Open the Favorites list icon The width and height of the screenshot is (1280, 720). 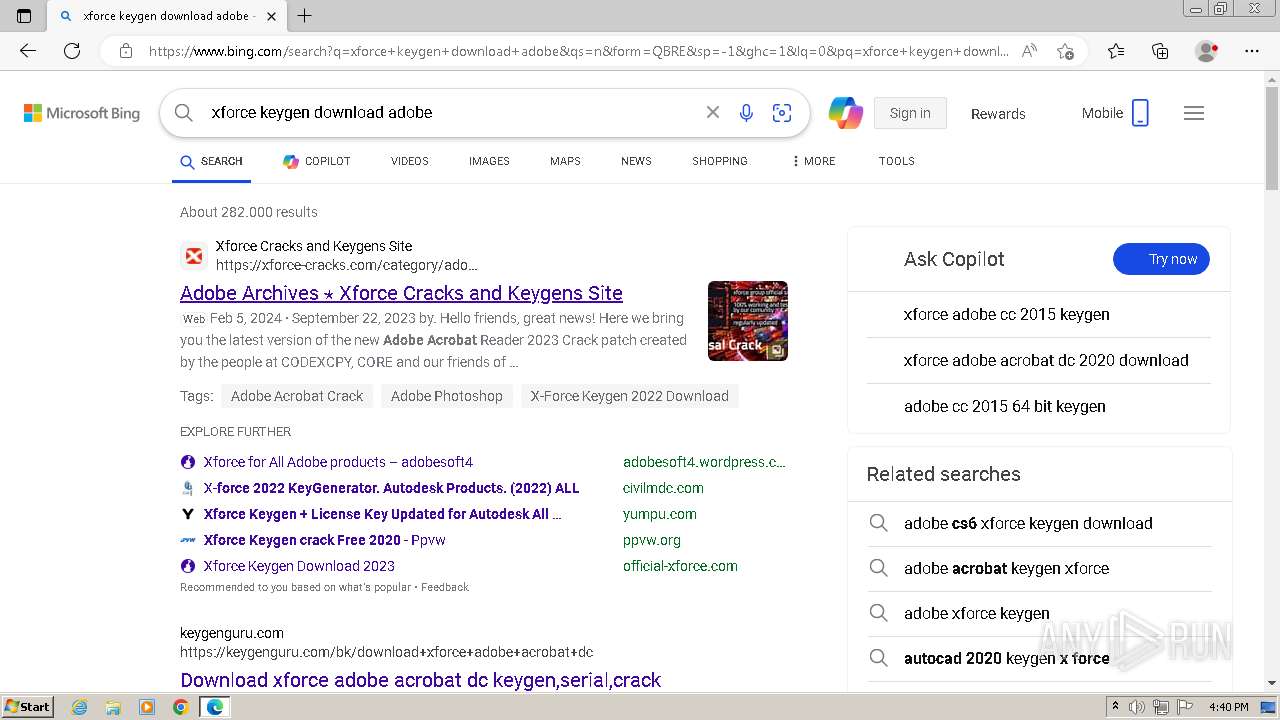[1116, 51]
